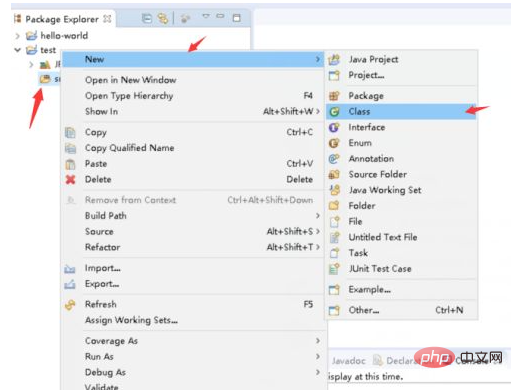Viewport: 513px width, 390px height.
Task: Click the File icon in New submenu
Action: coord(334,221)
